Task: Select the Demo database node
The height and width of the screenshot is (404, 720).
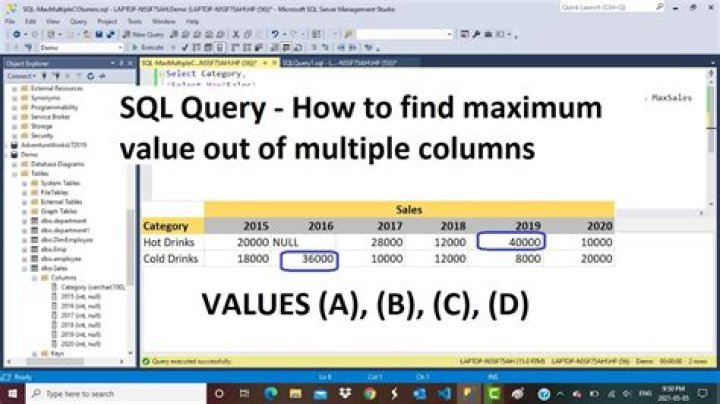Action: tap(29, 155)
